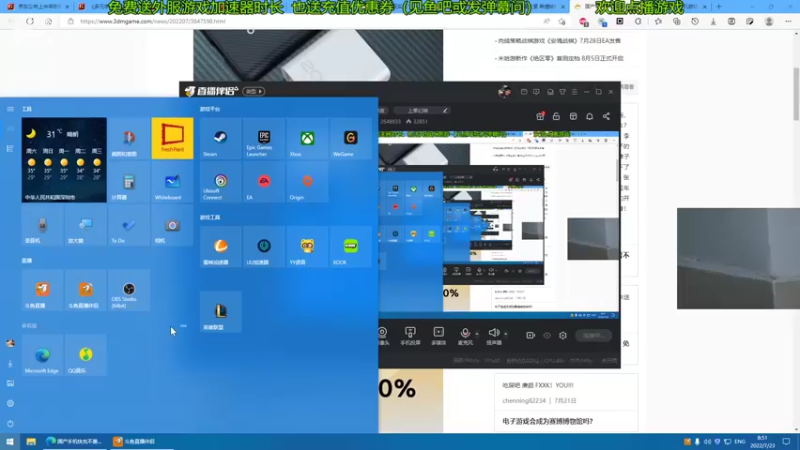The height and width of the screenshot is (450, 800).
Task: Open the Origin tile
Action: 307,182
